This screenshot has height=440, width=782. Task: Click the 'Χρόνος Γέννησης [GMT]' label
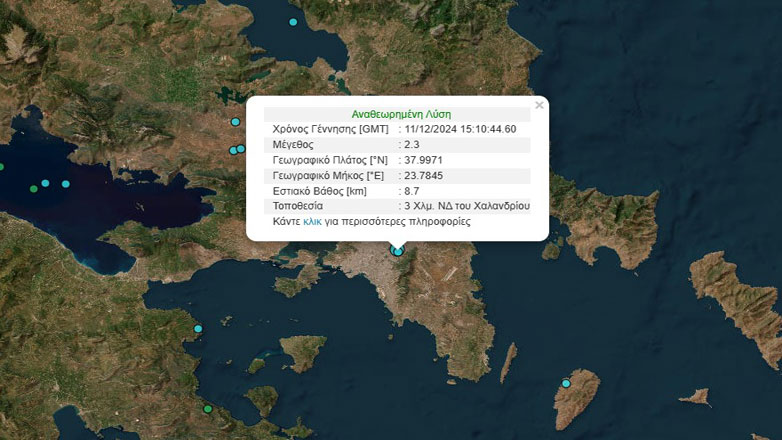330,129
